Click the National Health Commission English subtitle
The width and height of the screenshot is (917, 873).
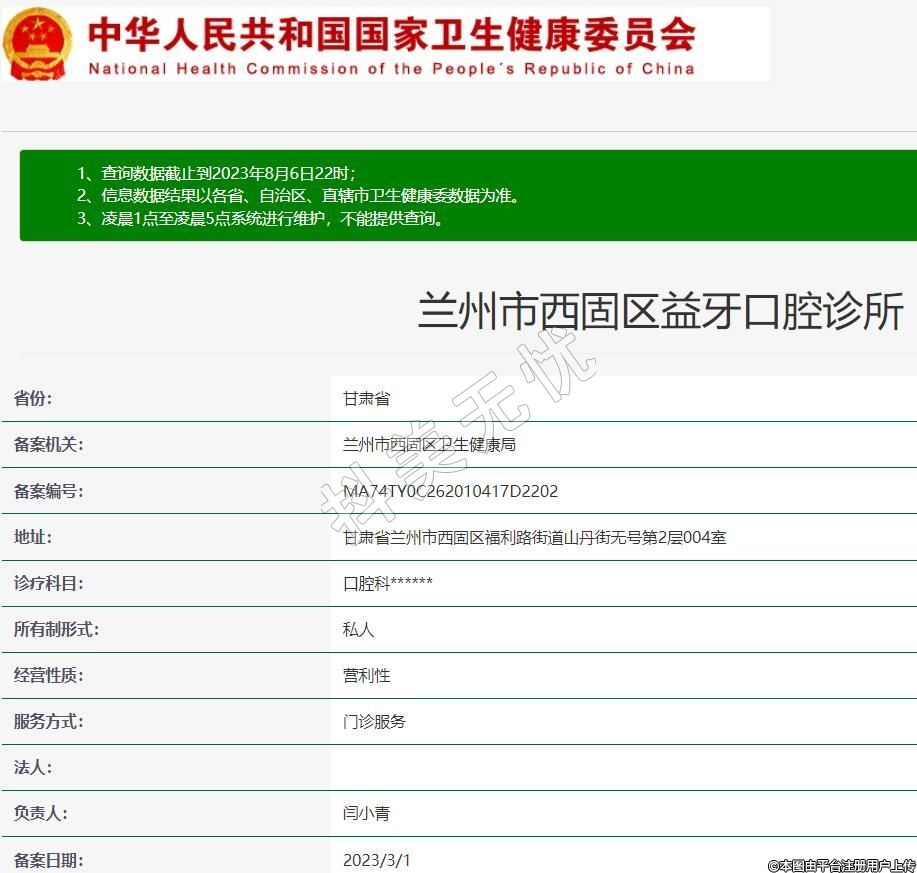(x=391, y=69)
